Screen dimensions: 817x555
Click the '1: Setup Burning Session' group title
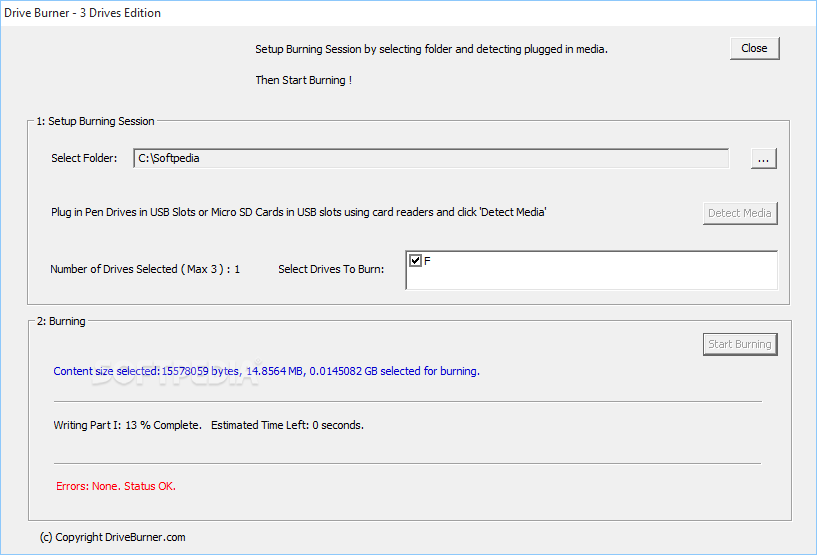(x=95, y=121)
